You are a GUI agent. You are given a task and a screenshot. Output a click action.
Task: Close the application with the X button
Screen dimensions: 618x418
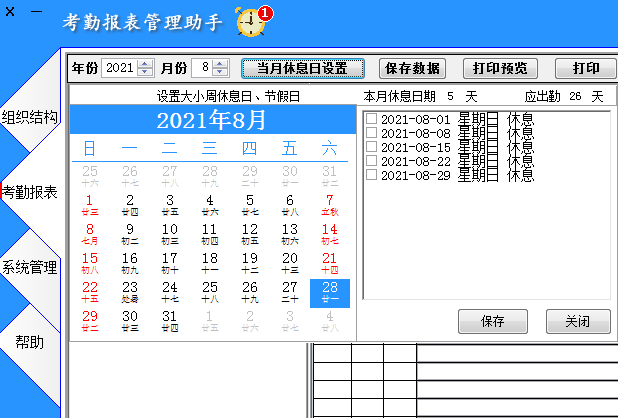pos(10,12)
